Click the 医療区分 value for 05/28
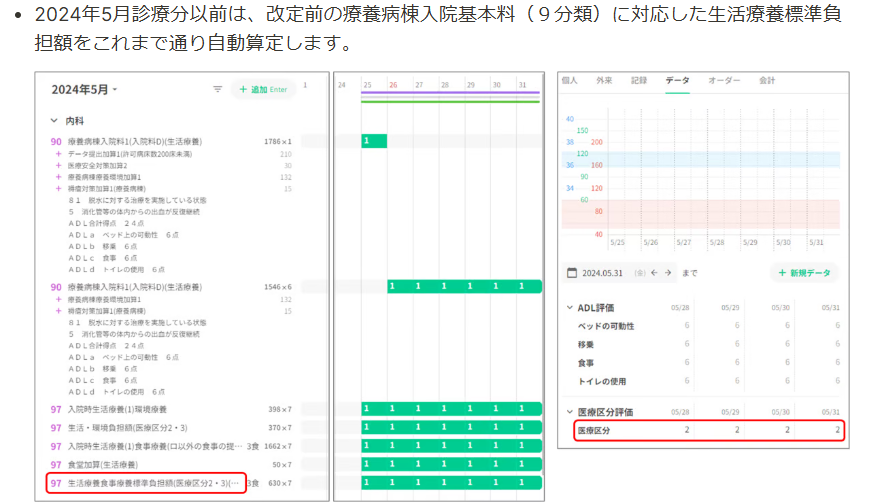Image resolution: width=872 pixels, height=503 pixels. tap(687, 430)
